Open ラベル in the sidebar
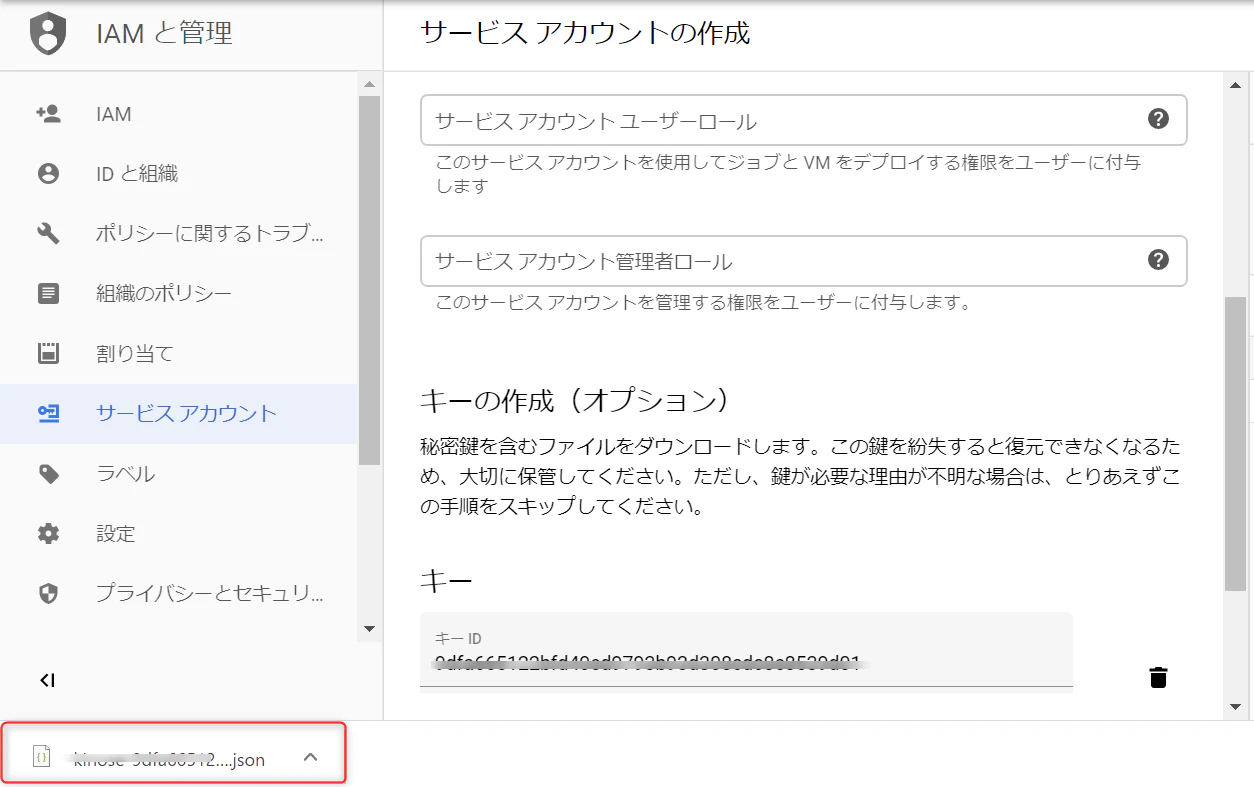This screenshot has width=1254, height=787. click(x=178, y=474)
